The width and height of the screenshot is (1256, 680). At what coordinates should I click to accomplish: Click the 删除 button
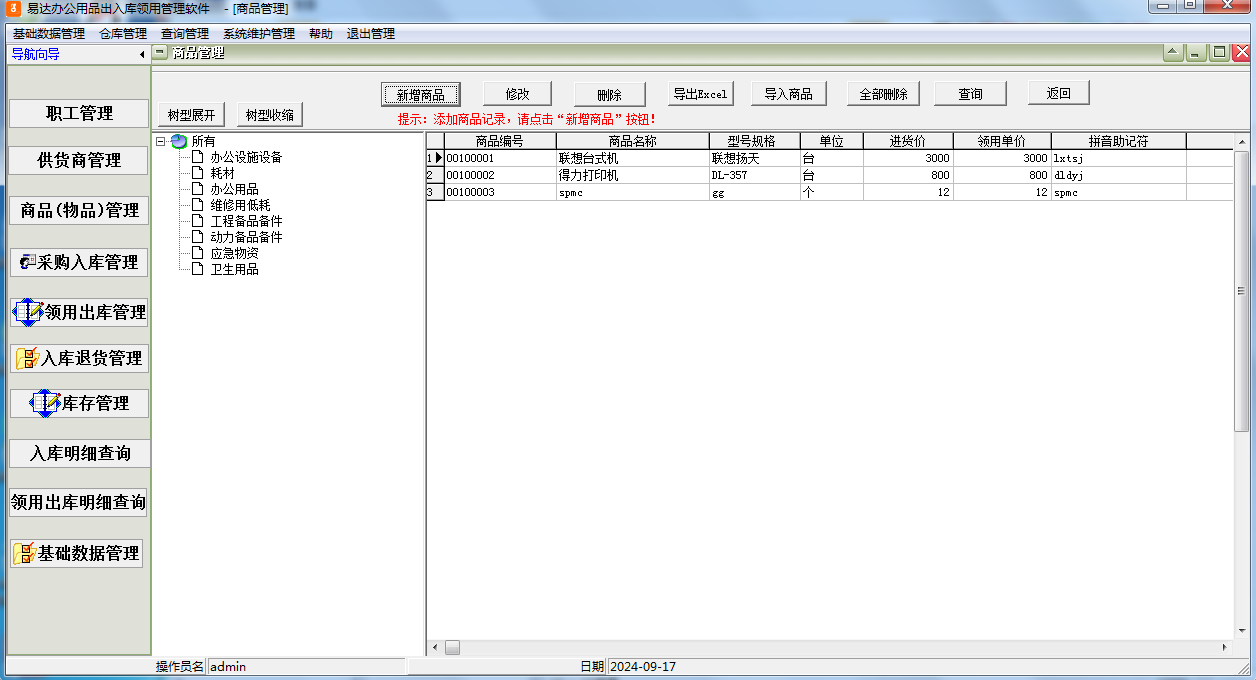tap(609, 94)
